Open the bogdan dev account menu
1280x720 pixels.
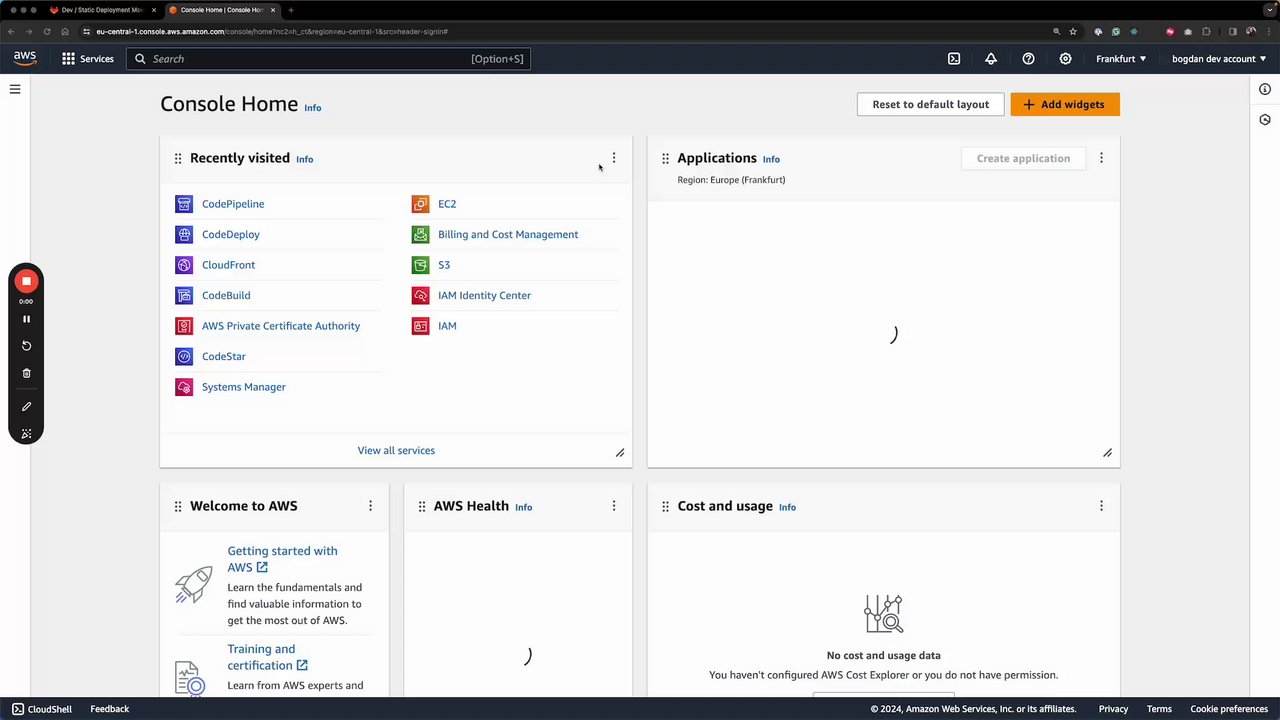[1219, 59]
